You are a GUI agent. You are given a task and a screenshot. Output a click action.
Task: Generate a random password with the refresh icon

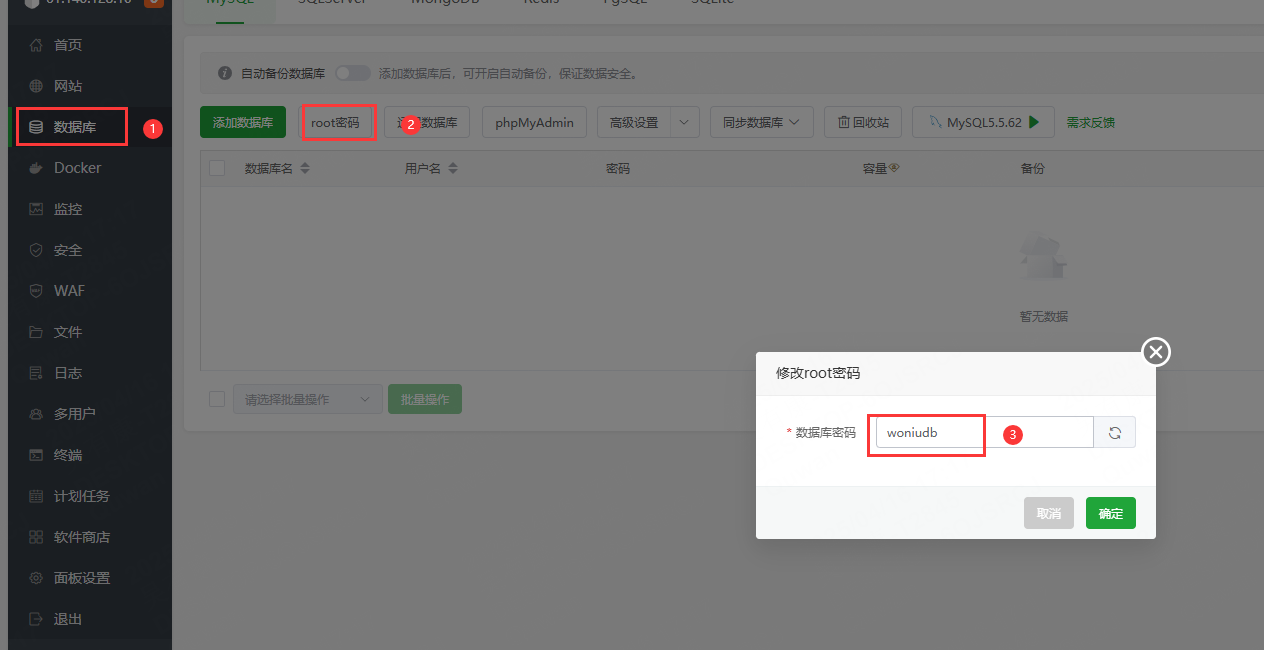[x=1114, y=432]
